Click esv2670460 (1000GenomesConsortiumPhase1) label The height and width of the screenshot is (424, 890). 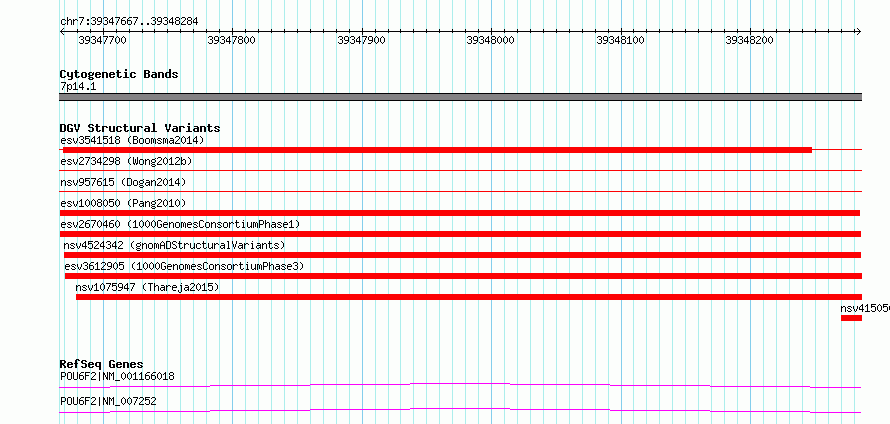coord(180,224)
